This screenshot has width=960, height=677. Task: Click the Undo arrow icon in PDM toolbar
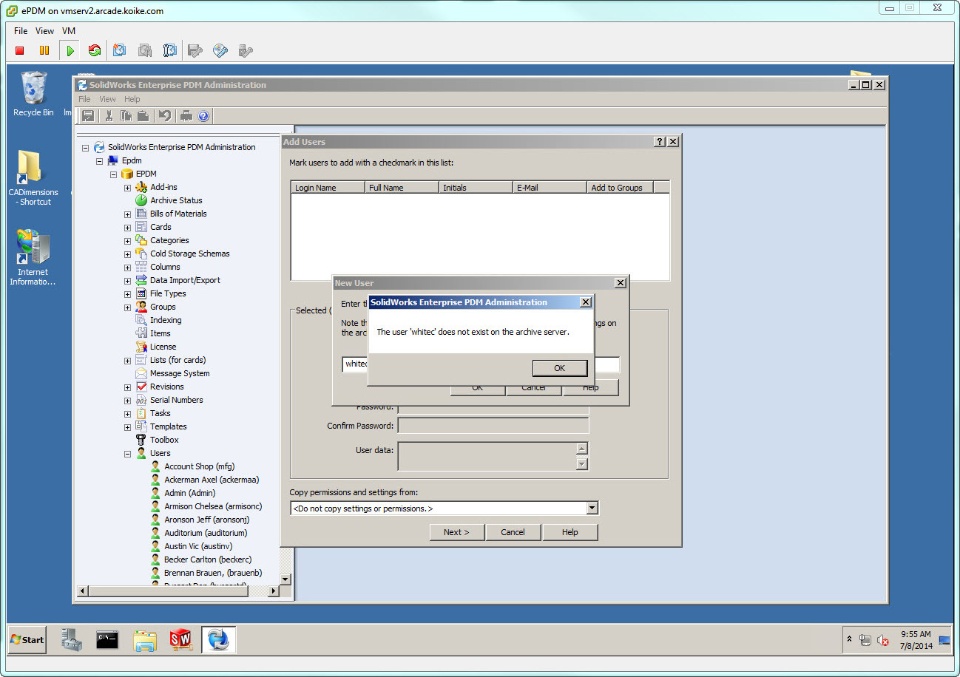[165, 116]
